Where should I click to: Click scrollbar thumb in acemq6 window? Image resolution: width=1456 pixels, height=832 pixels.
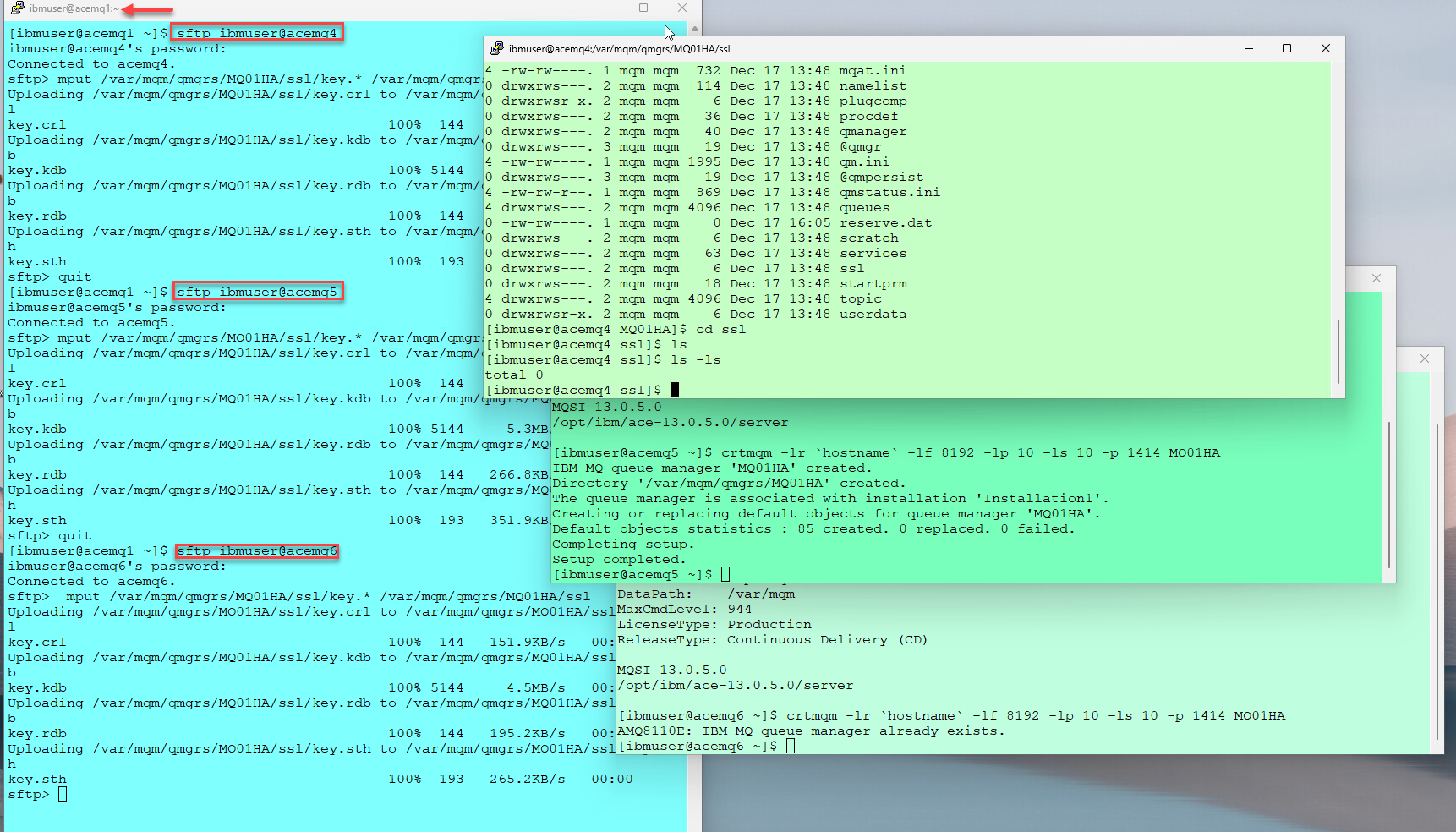tap(1437, 583)
